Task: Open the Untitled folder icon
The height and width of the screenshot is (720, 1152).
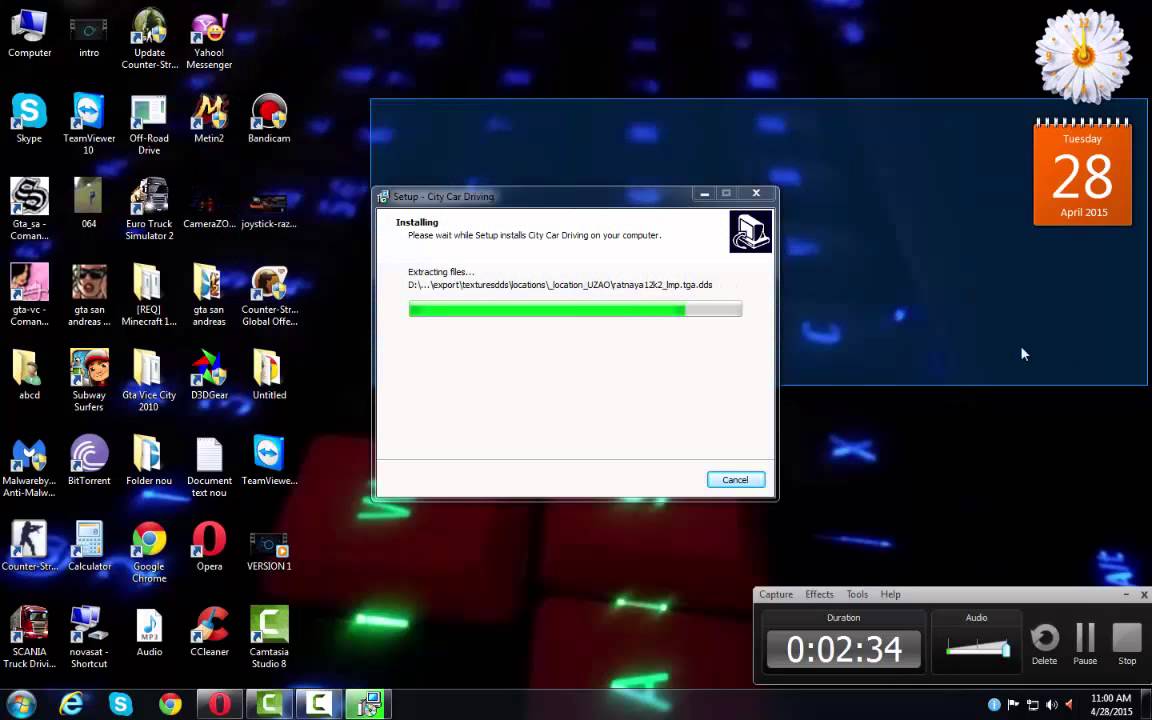Action: pyautogui.click(x=269, y=375)
